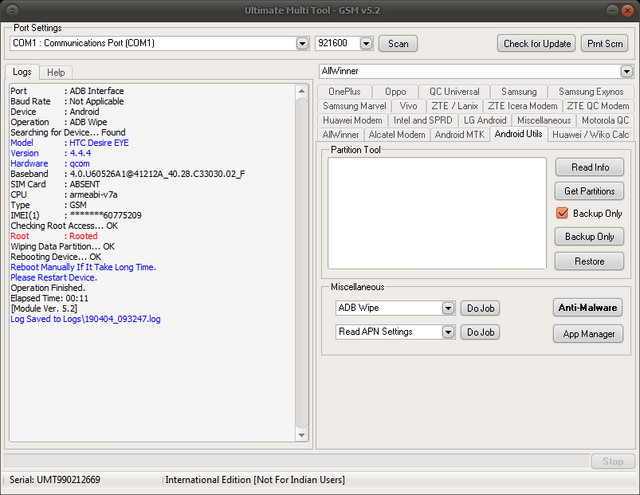Image resolution: width=640 pixels, height=495 pixels.
Task: Click the 'Version : 4.4.4' log line
Action: click(51, 153)
